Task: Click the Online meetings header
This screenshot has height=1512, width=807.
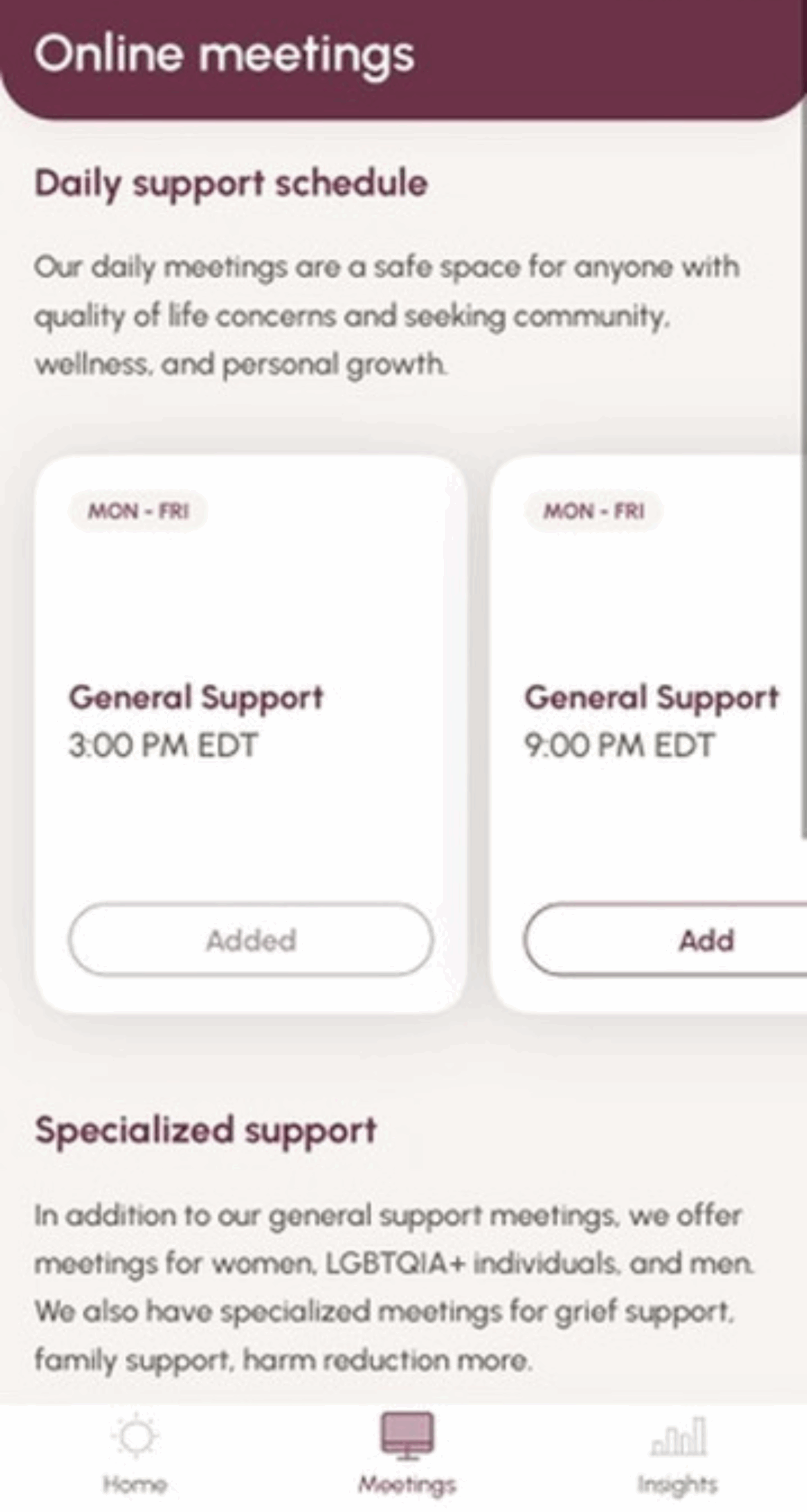Action: [x=225, y=55]
